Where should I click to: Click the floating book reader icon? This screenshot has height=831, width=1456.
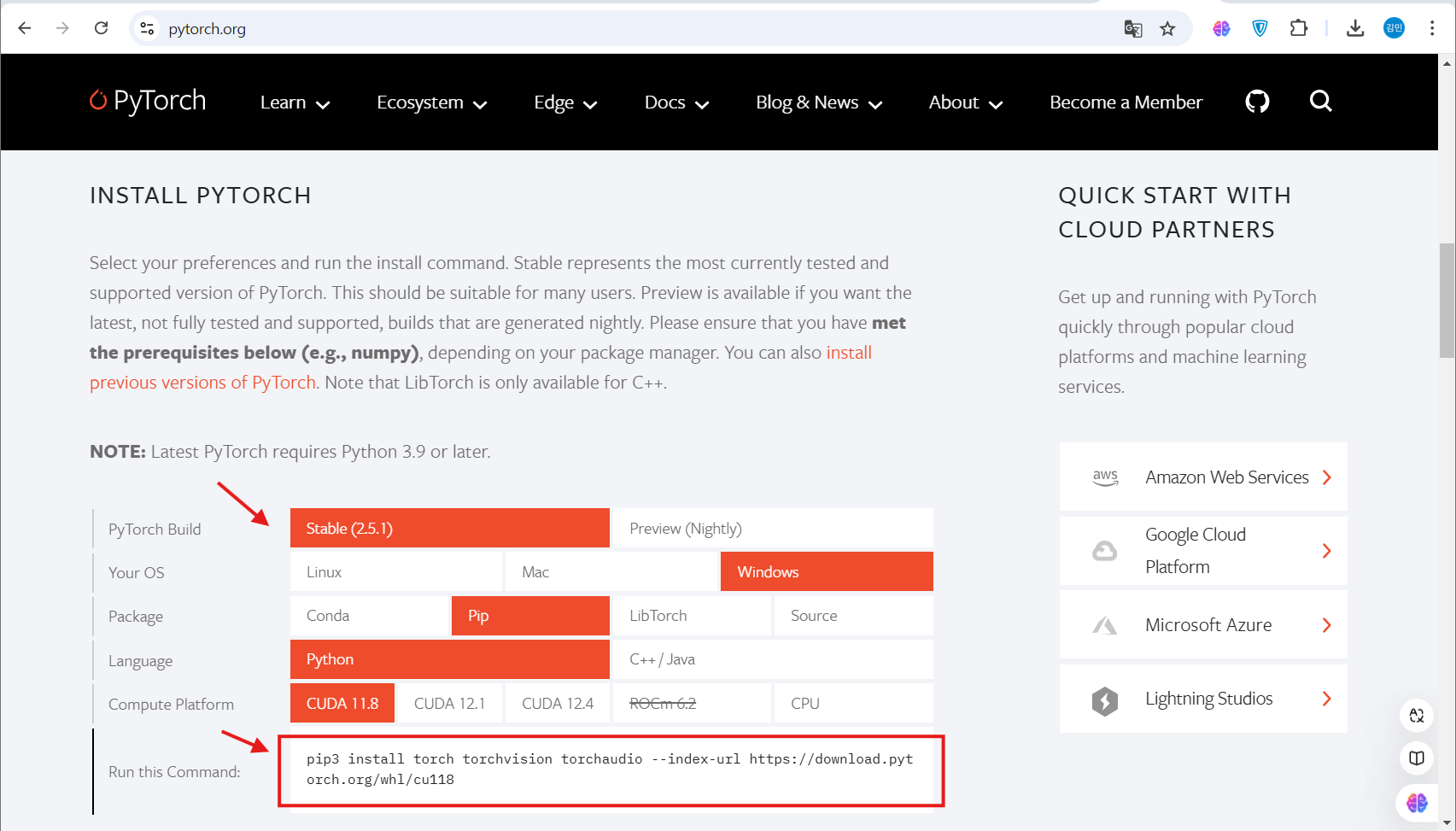(x=1416, y=758)
